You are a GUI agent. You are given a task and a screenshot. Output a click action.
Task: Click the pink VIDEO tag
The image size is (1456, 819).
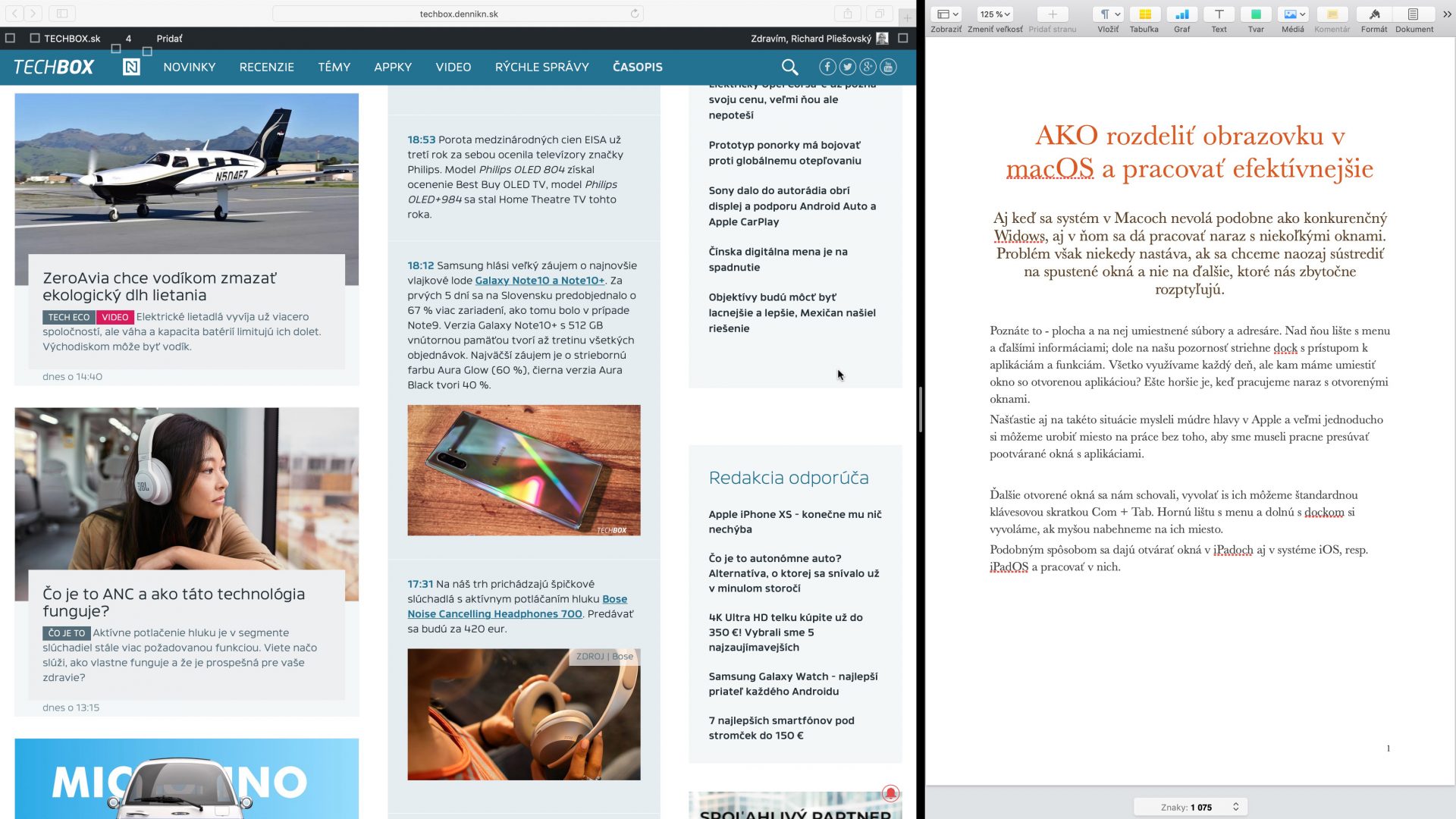tap(115, 317)
